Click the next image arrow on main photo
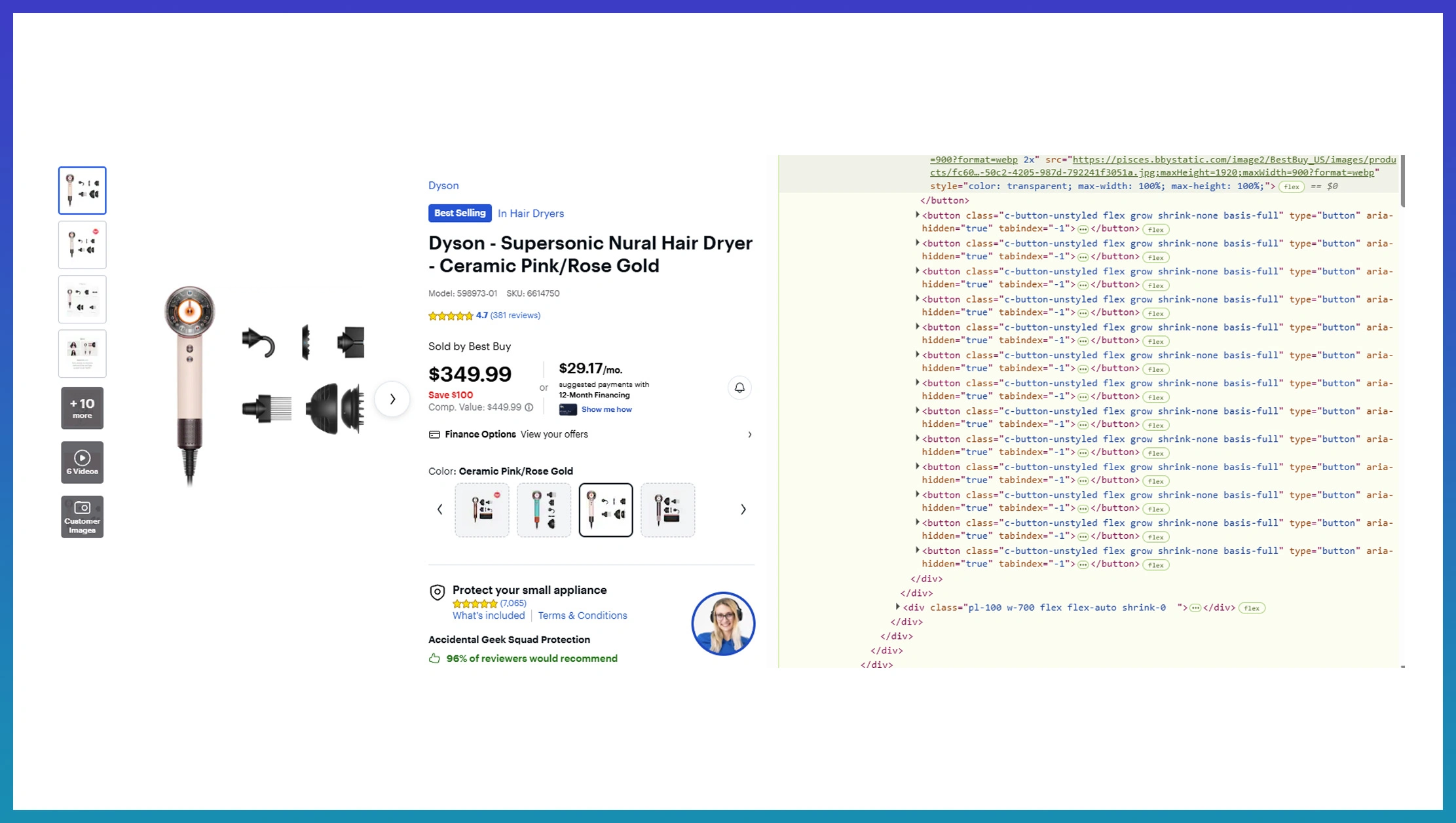The width and height of the screenshot is (1456, 823). pos(392,399)
